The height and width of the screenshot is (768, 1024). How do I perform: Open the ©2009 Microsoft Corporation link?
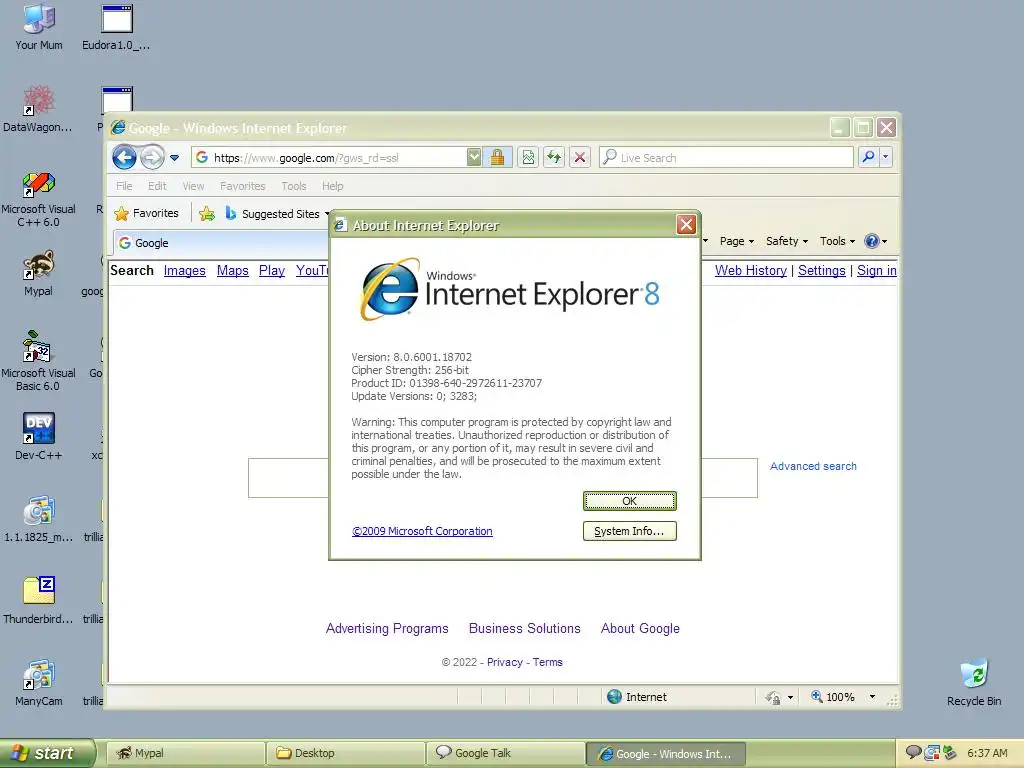point(422,531)
